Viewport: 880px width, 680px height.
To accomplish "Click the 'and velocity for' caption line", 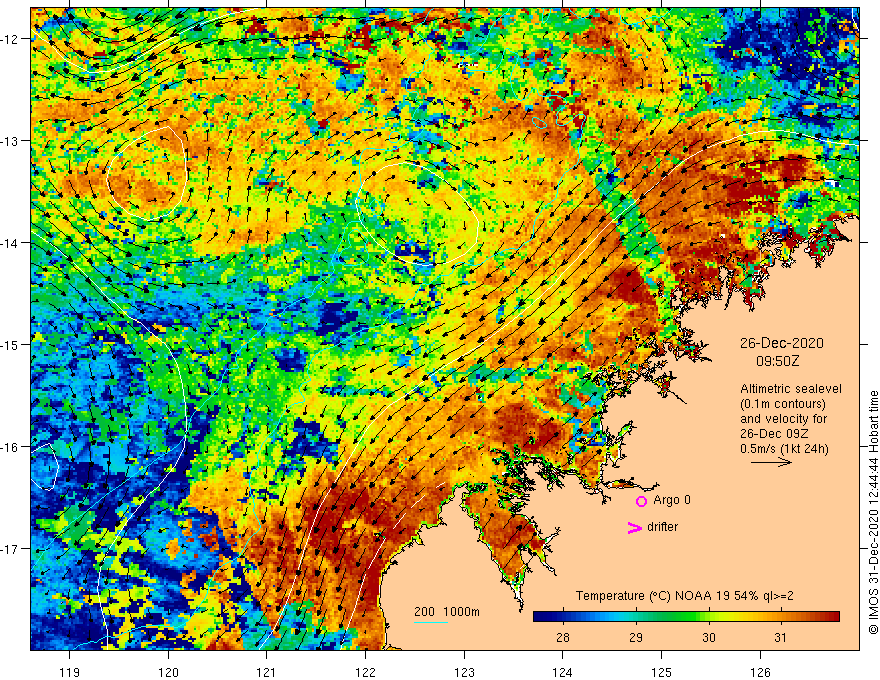I will (783, 419).
